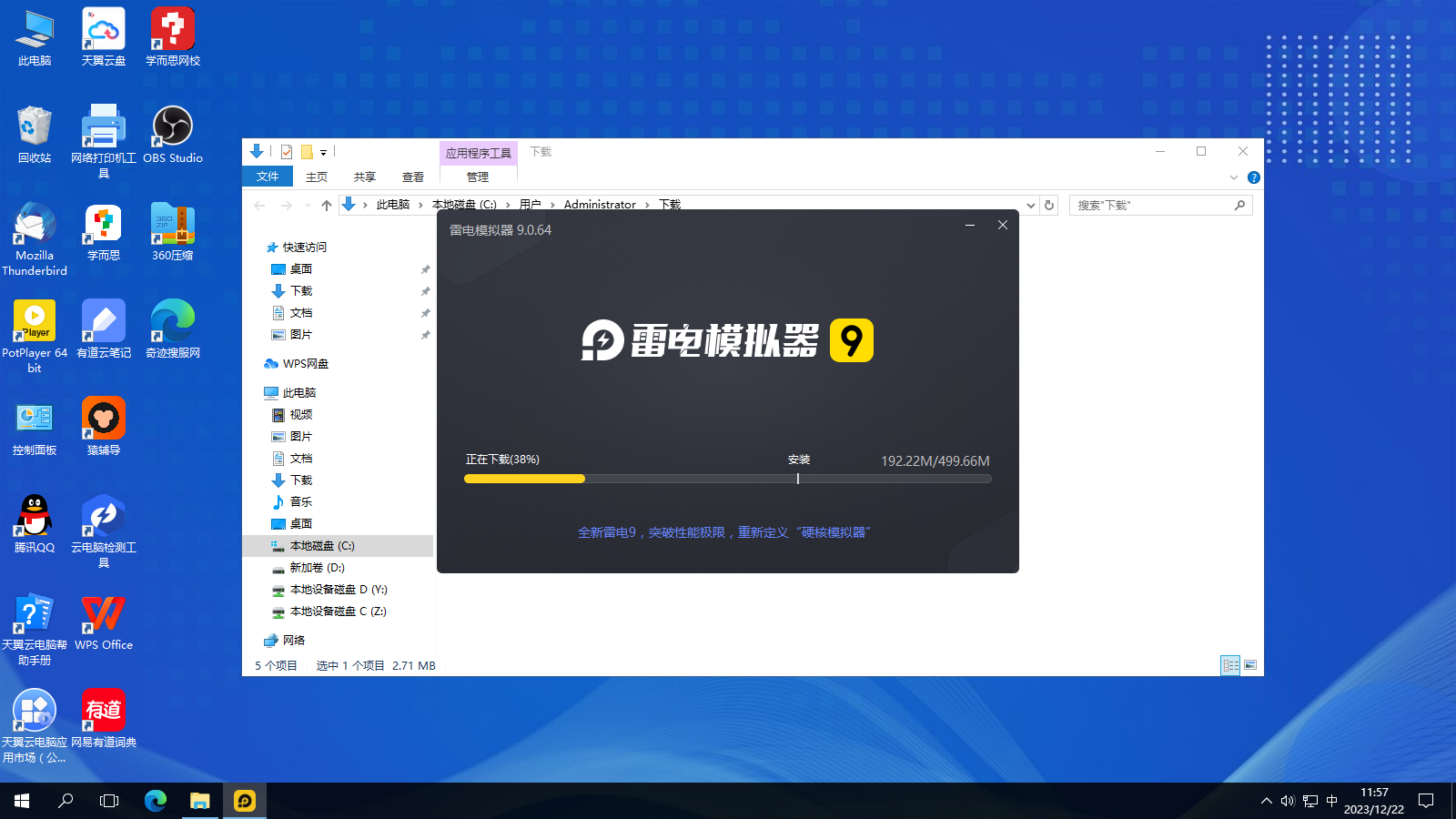Launch Microsoft Edge from taskbar
Screen dimensions: 1456x819
(156, 801)
